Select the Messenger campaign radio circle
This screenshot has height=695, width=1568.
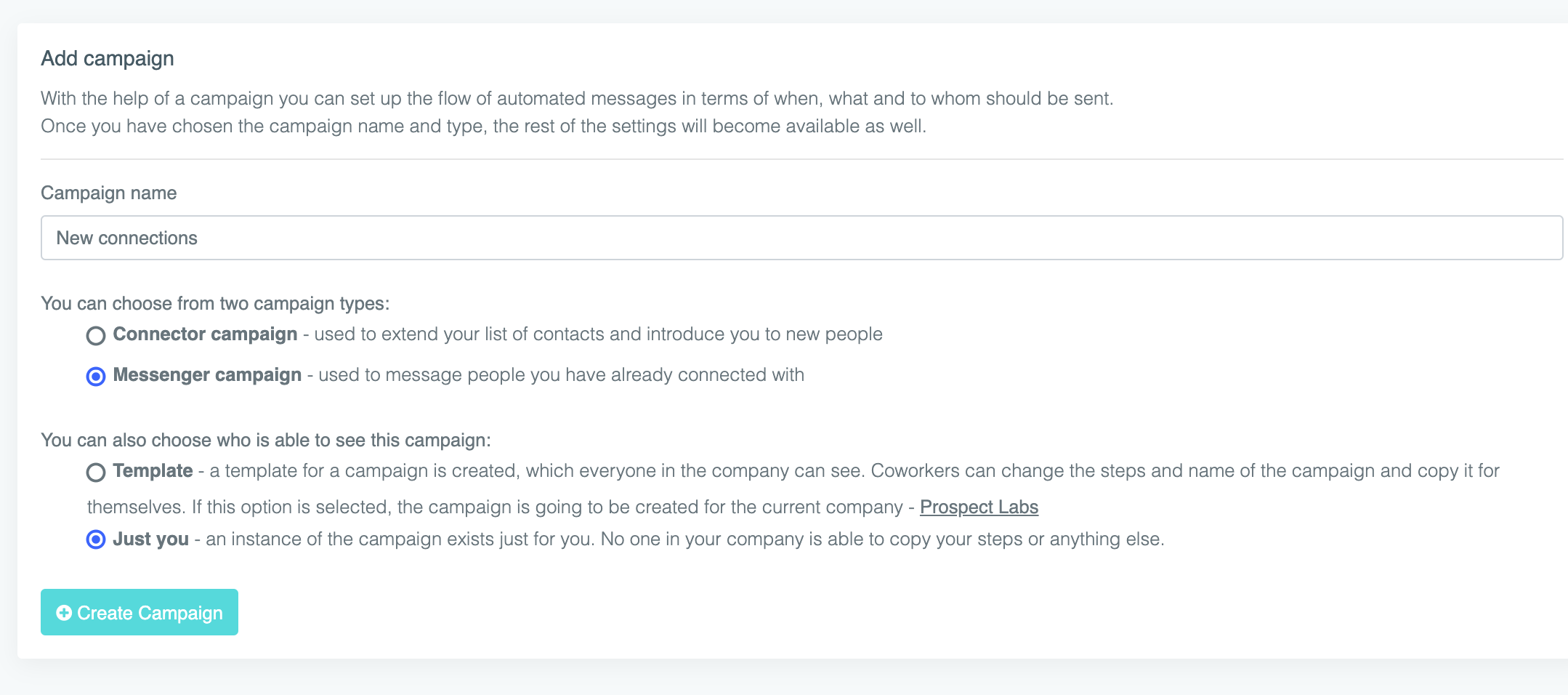96,376
